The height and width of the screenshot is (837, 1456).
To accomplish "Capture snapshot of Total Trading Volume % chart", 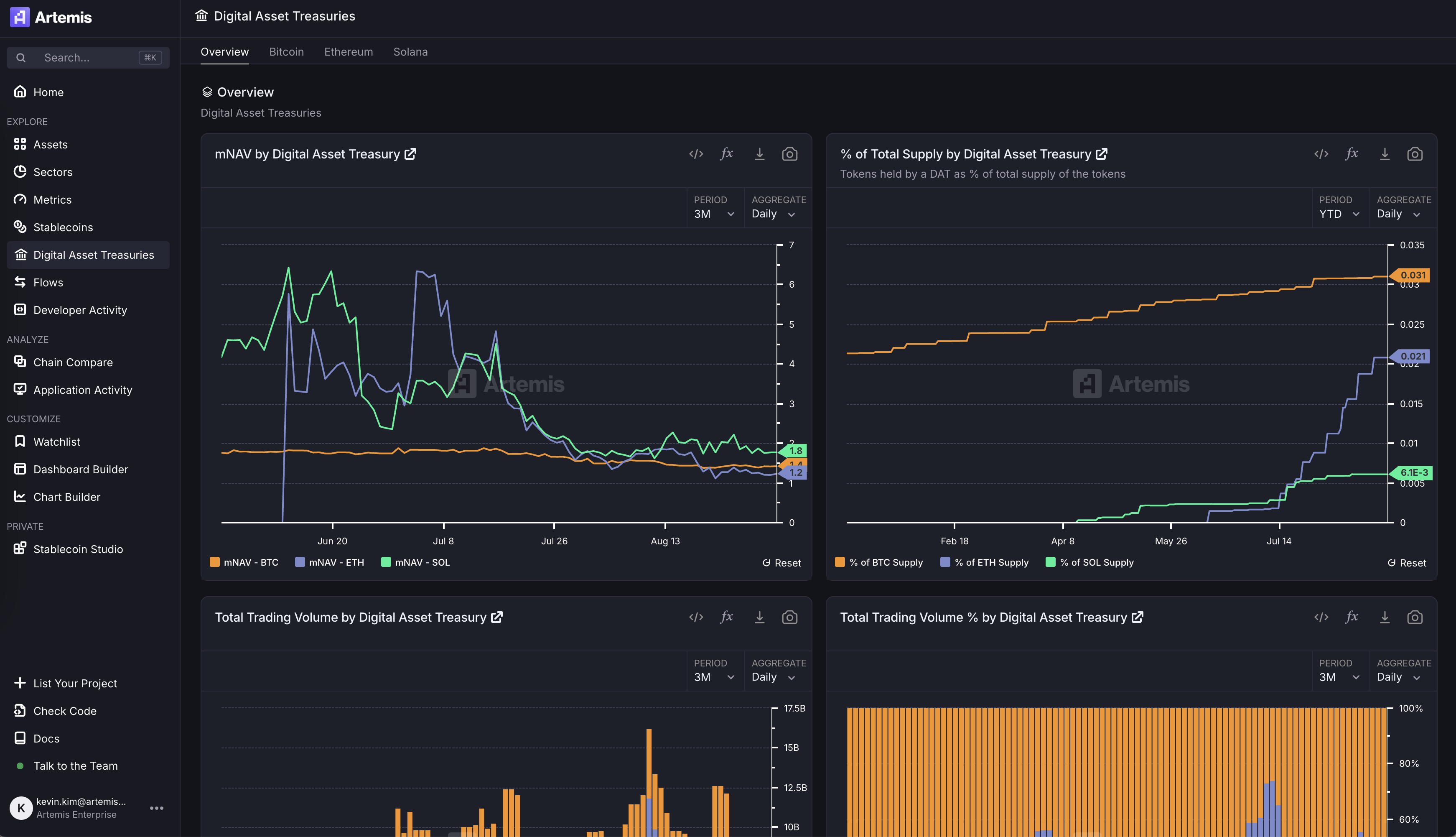I will click(1415, 618).
